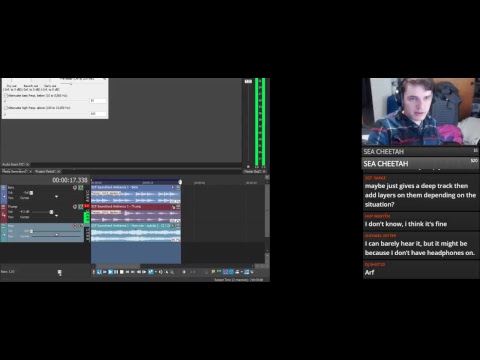Select the Envelope Edit tool
The image size is (480, 360).
161,272
